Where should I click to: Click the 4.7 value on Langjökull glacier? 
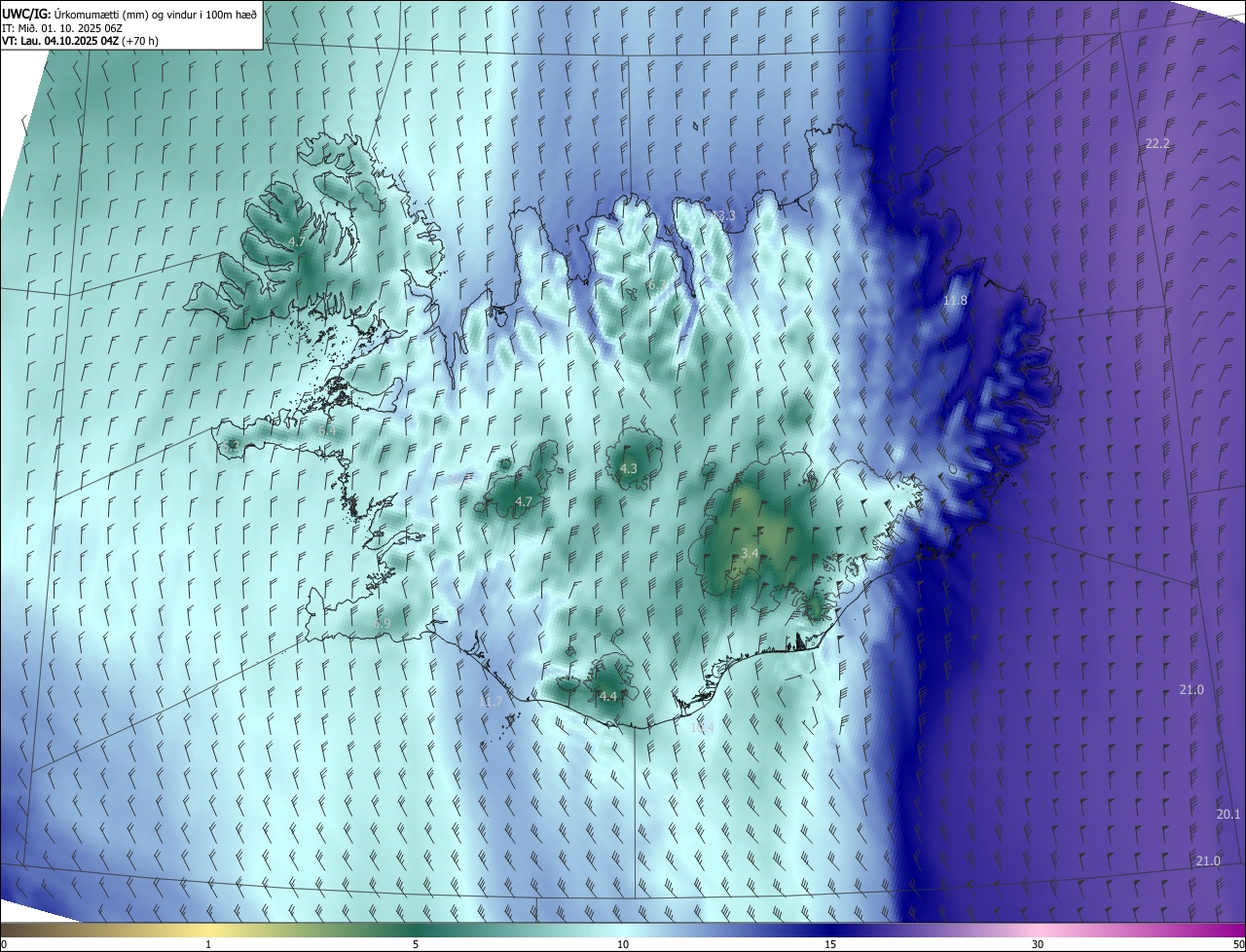[524, 502]
